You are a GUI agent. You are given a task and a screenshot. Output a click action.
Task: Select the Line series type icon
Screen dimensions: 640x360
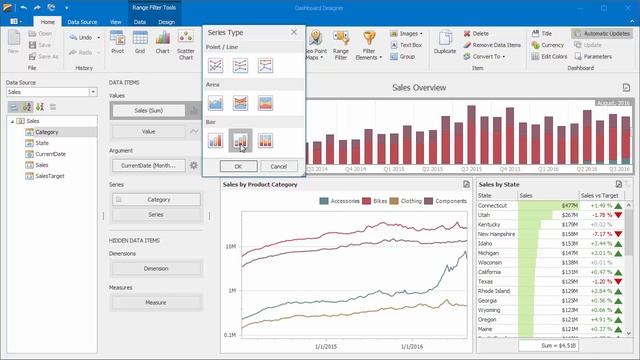[216, 65]
